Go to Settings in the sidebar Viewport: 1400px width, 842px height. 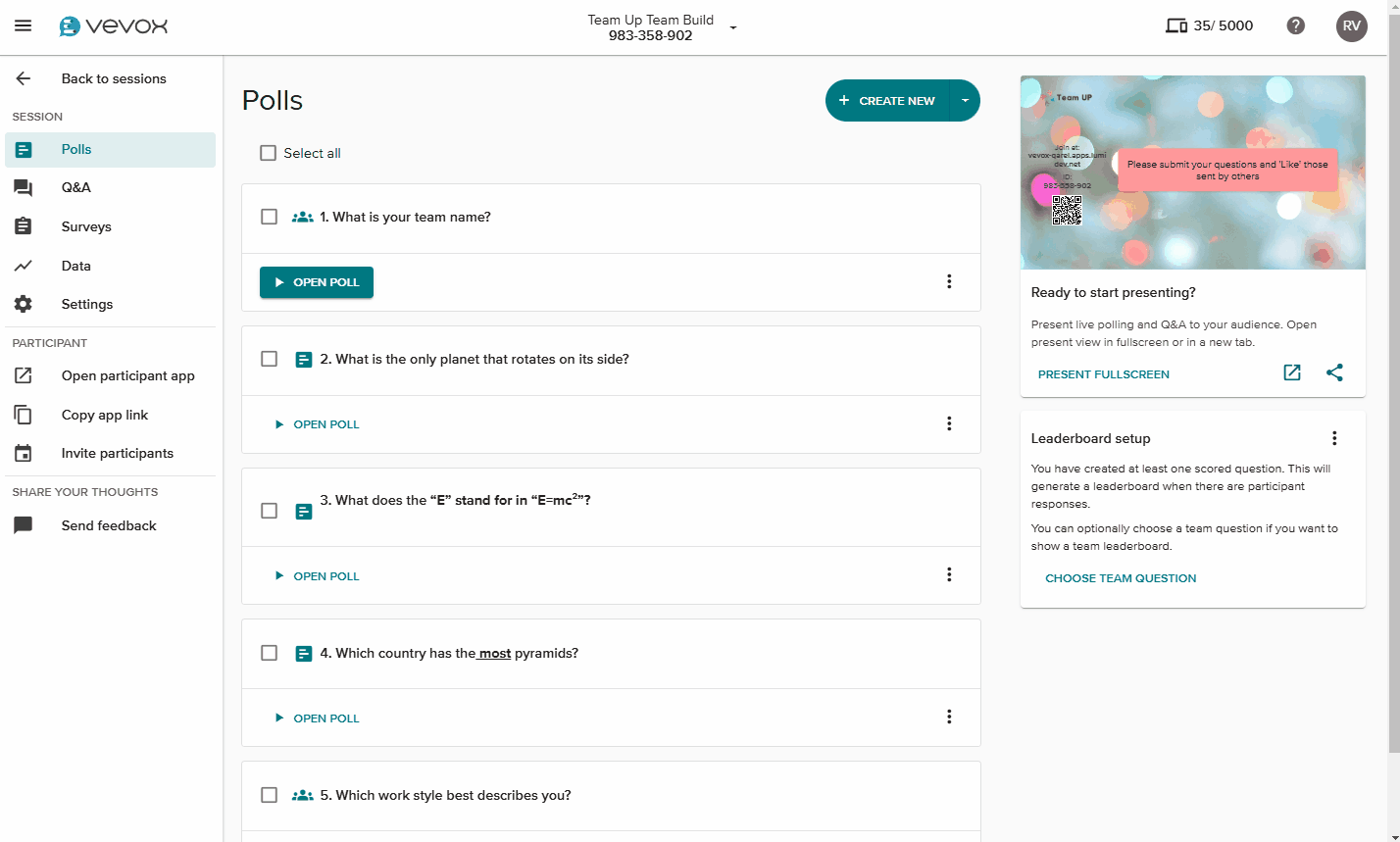[111, 304]
